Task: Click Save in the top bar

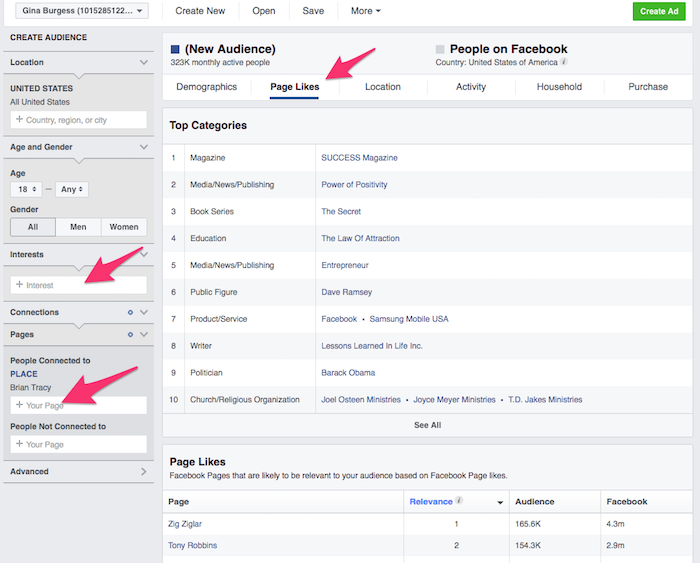Action: [313, 11]
